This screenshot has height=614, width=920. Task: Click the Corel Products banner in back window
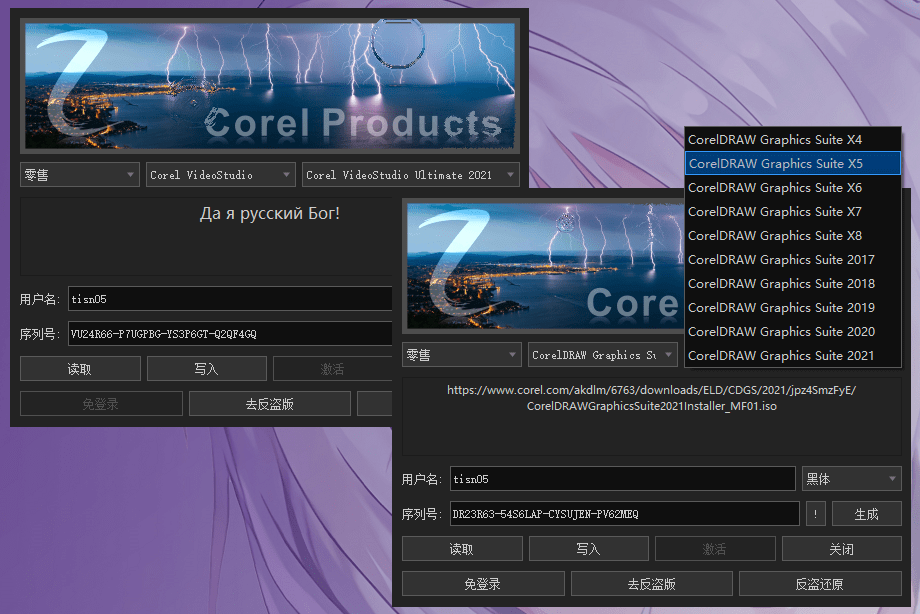(x=270, y=86)
